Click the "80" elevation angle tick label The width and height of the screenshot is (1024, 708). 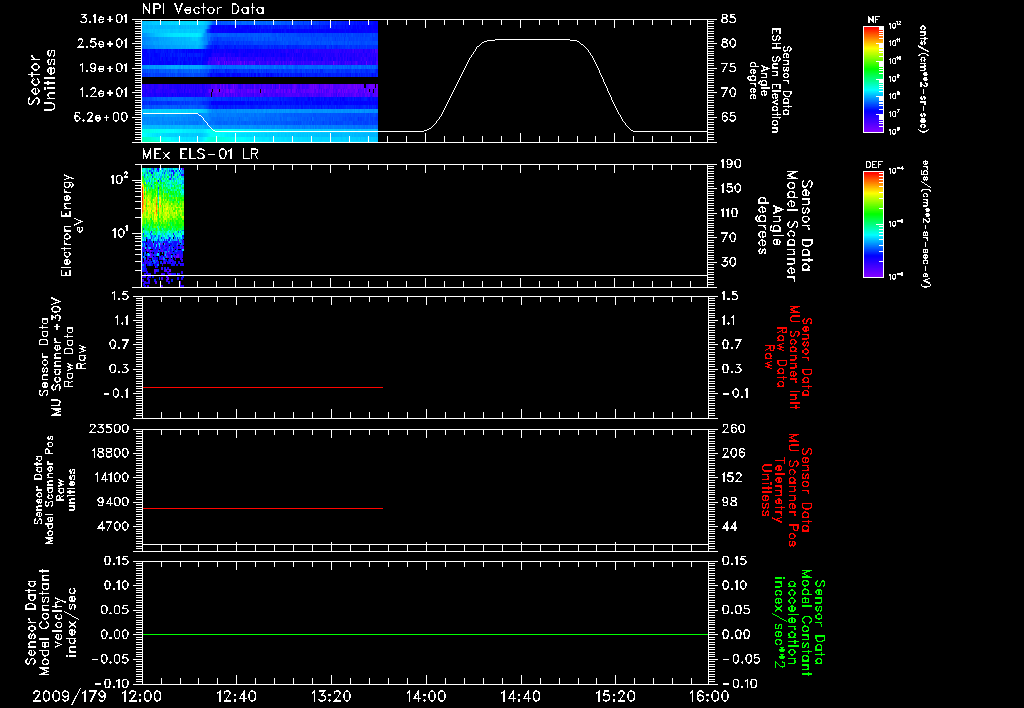[x=729, y=43]
